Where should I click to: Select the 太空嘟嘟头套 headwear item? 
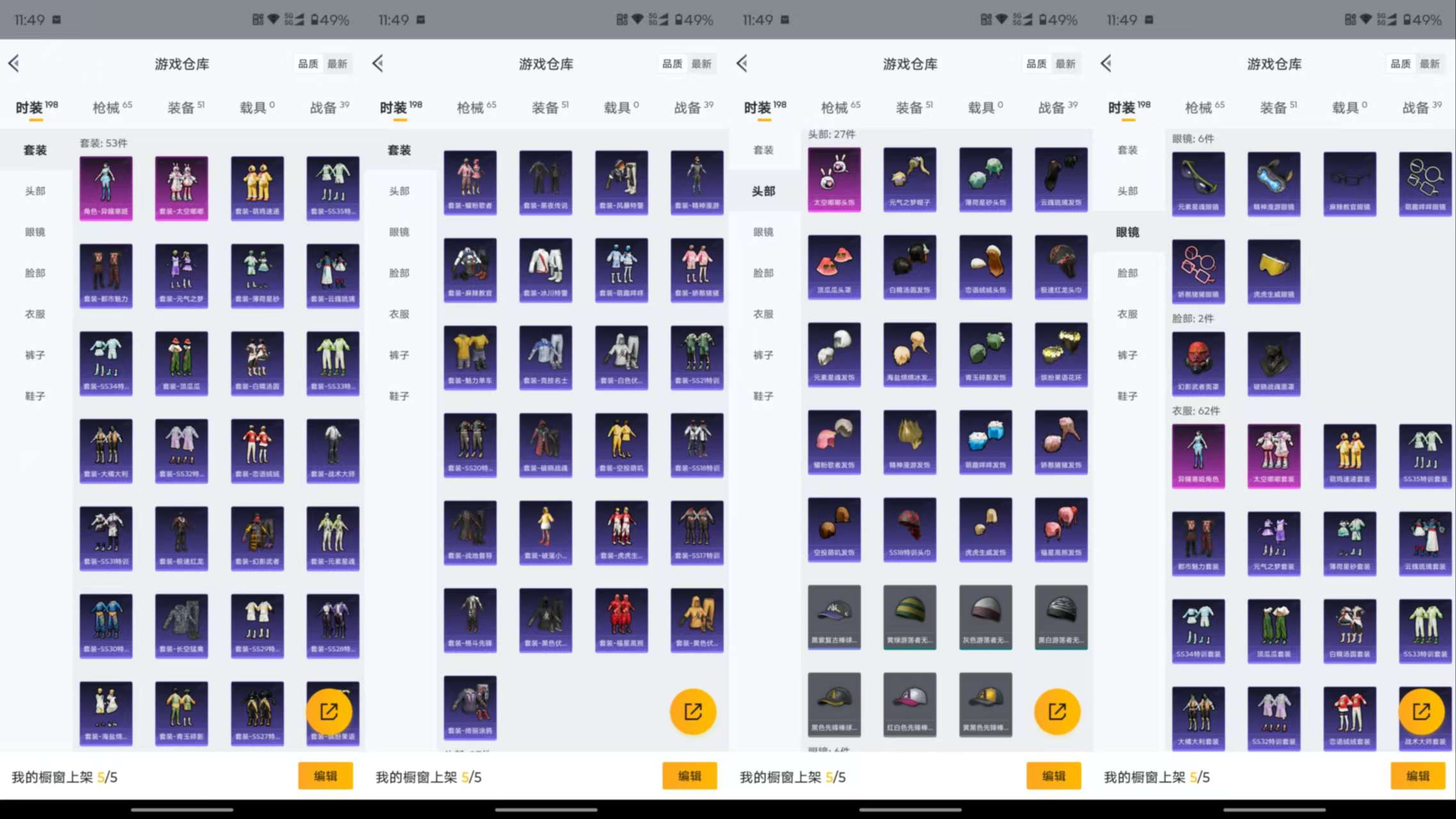[x=834, y=180]
